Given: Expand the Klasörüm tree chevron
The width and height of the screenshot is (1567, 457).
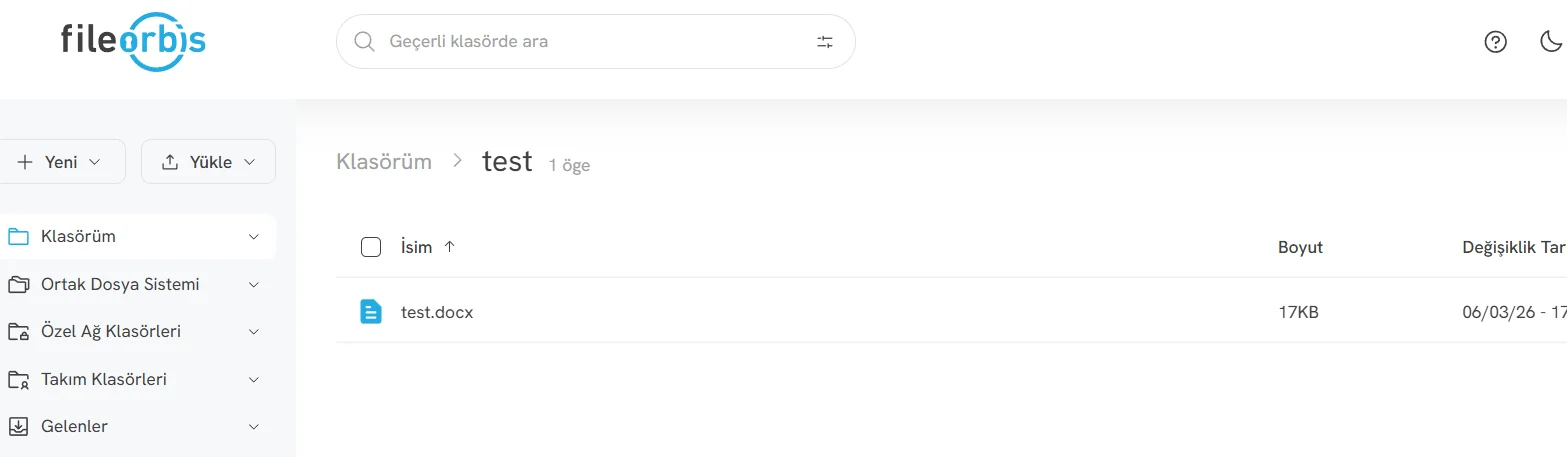Looking at the screenshot, I should (x=254, y=238).
